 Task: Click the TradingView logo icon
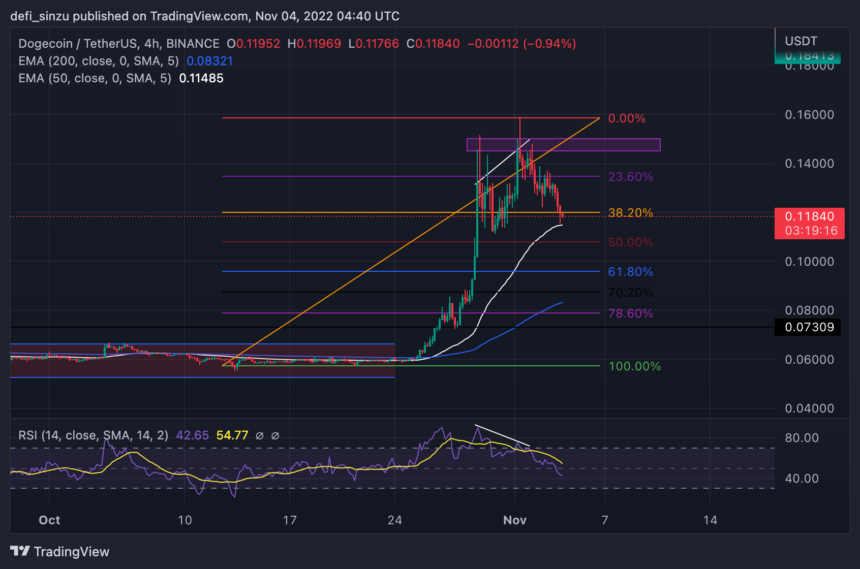coord(20,551)
